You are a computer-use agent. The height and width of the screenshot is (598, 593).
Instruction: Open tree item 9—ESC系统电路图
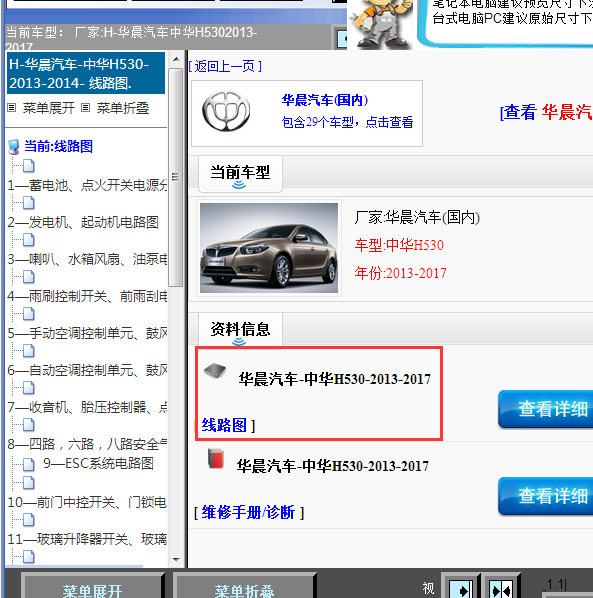coord(98,463)
